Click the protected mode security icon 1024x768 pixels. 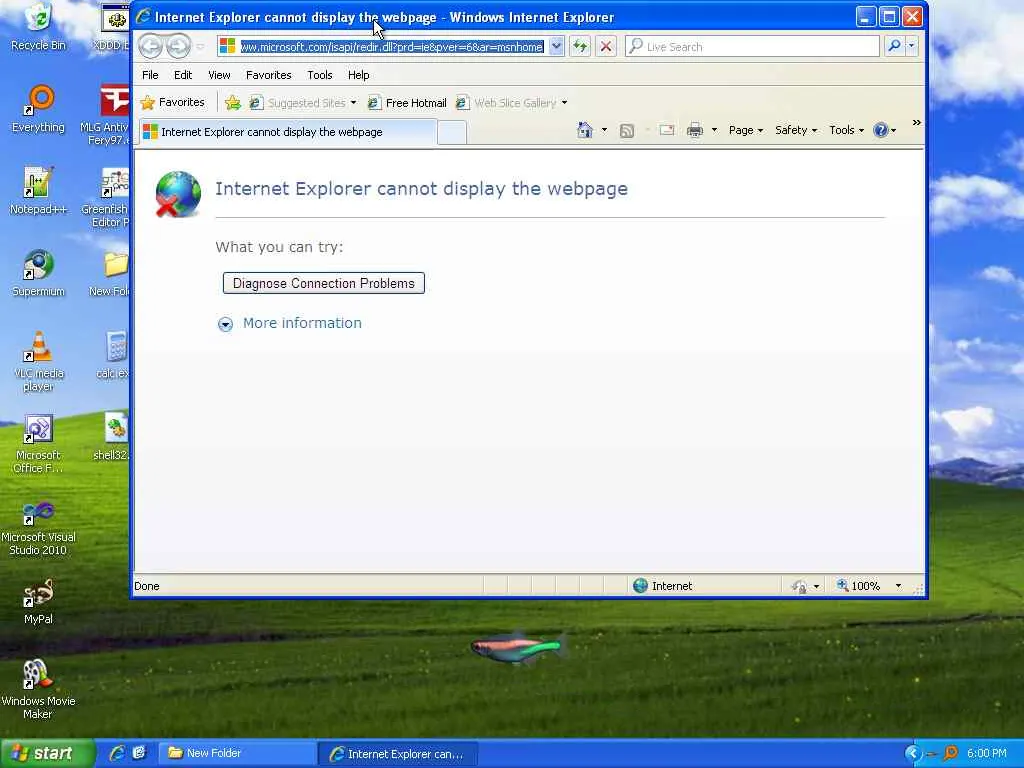pos(799,586)
